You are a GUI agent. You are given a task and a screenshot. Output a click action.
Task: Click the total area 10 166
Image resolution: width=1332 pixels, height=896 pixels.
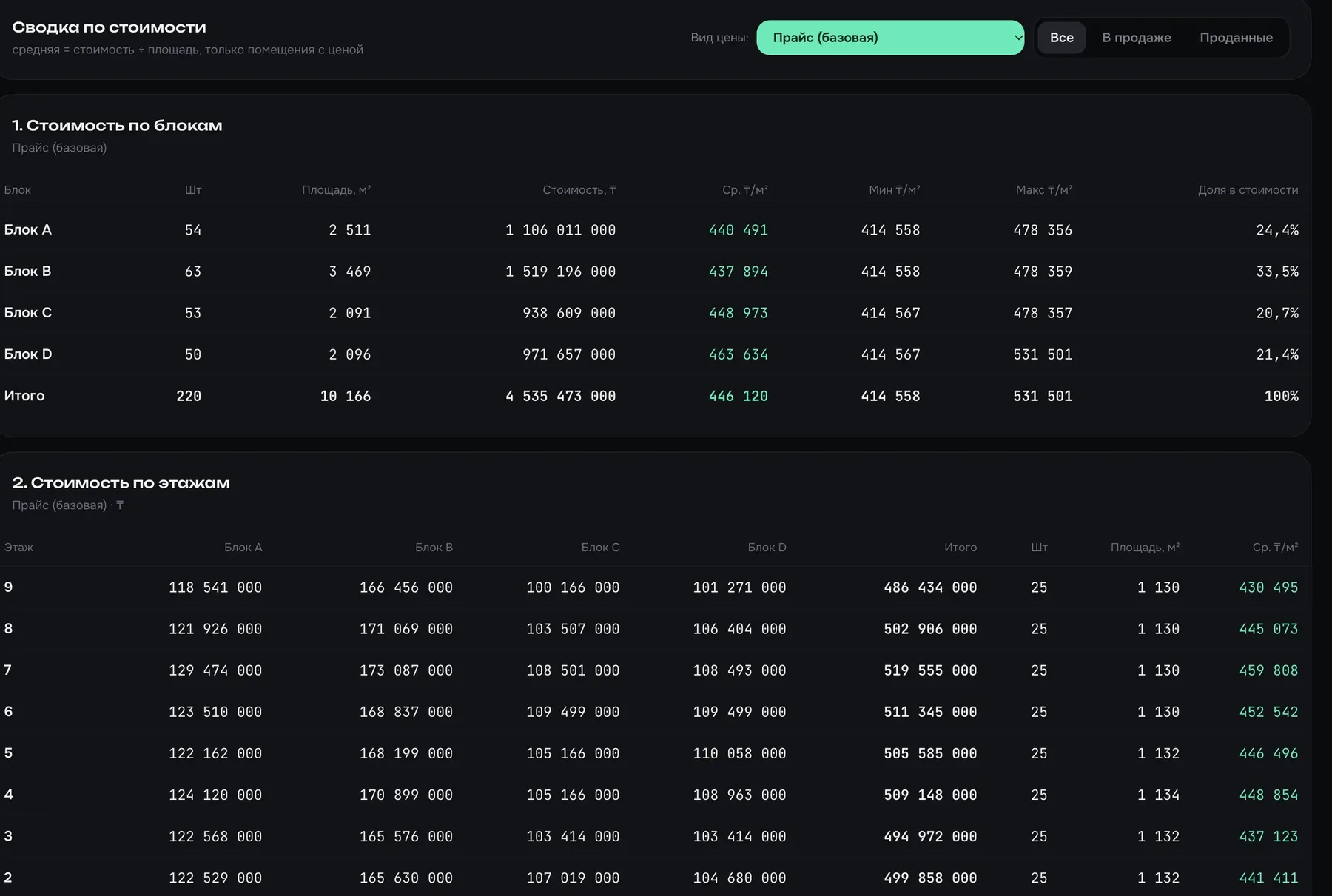point(346,396)
